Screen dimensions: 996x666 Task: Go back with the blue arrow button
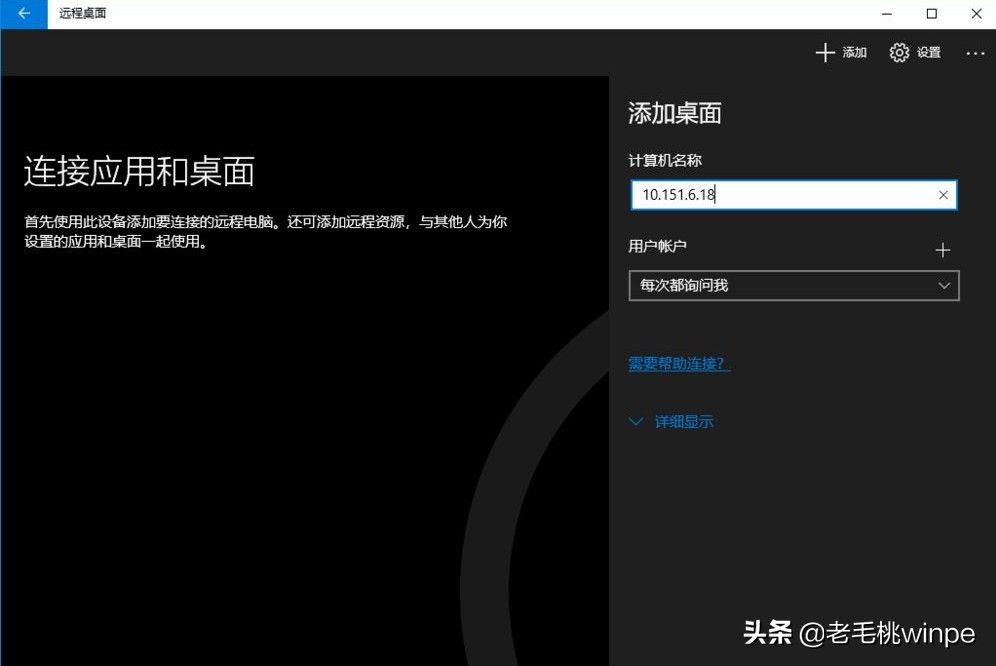(x=24, y=14)
